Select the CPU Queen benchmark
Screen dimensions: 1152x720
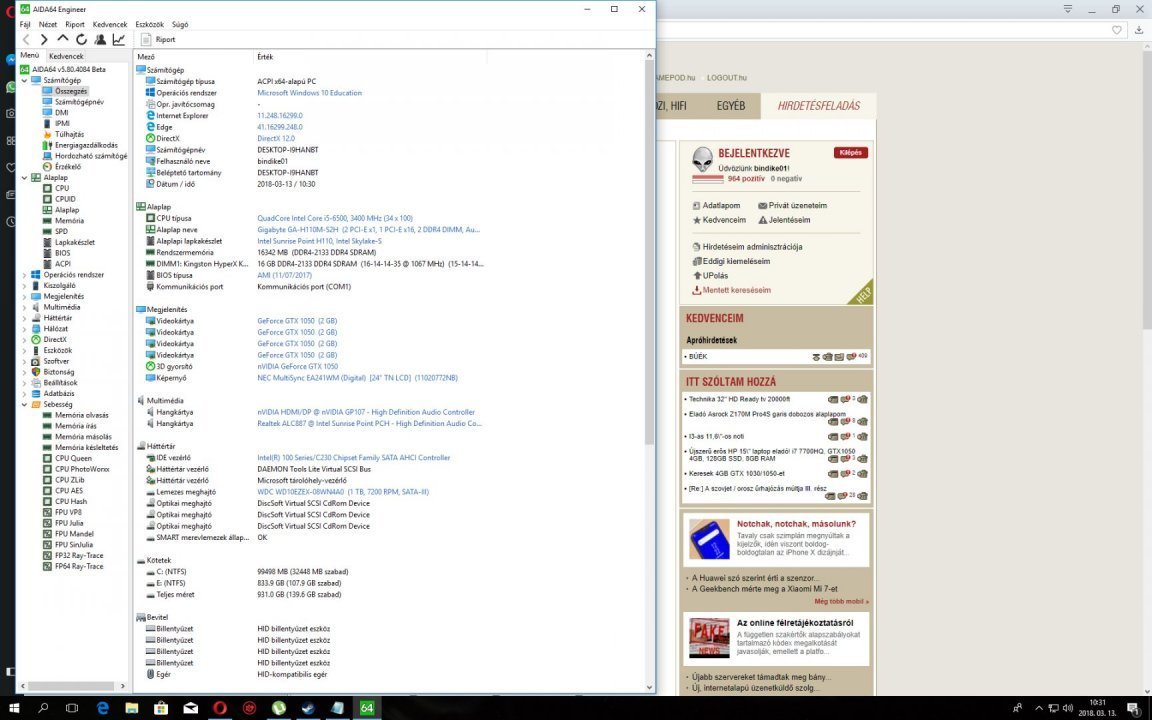(x=73, y=458)
